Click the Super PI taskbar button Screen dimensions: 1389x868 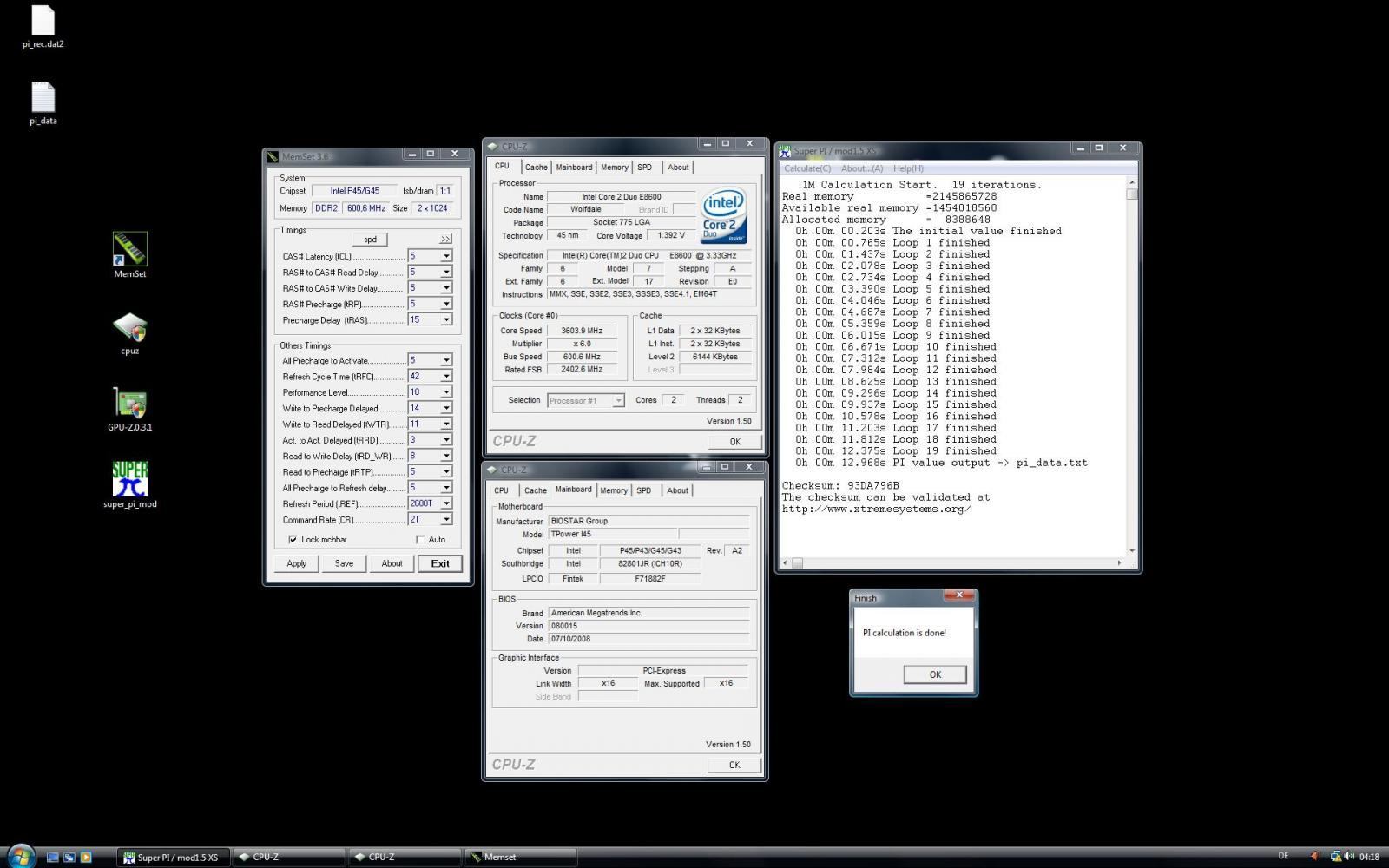(173, 857)
